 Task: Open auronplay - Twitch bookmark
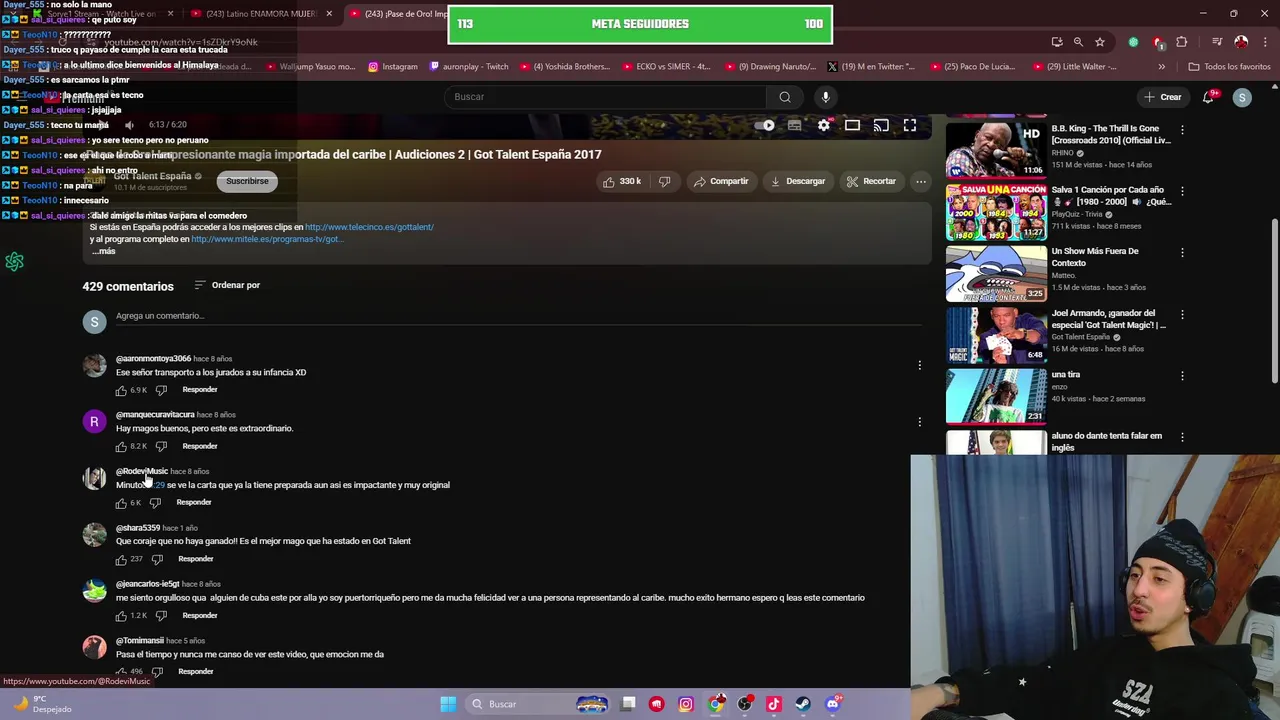click(x=469, y=67)
